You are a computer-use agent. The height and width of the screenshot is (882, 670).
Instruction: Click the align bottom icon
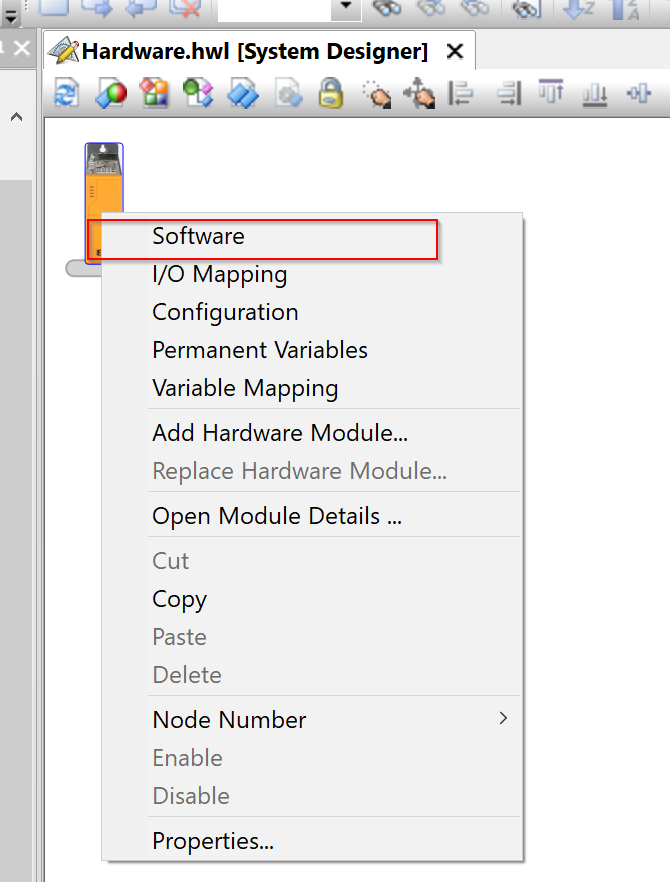click(595, 94)
